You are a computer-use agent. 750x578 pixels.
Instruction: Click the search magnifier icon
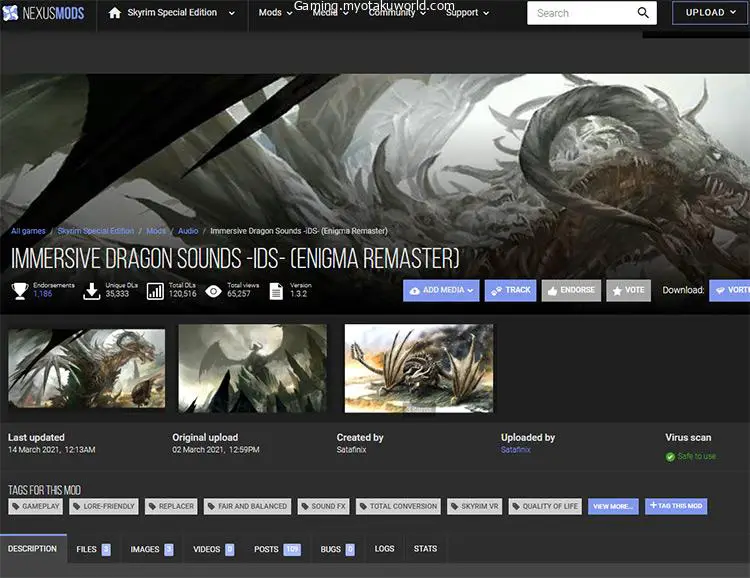[x=643, y=13]
